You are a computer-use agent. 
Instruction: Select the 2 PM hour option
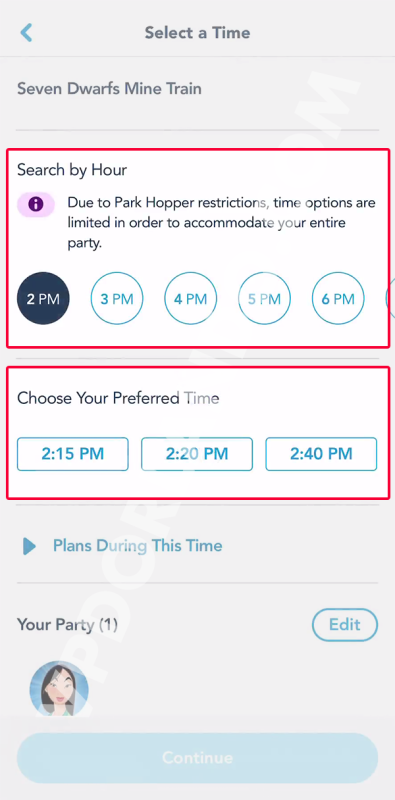pyautogui.click(x=43, y=298)
